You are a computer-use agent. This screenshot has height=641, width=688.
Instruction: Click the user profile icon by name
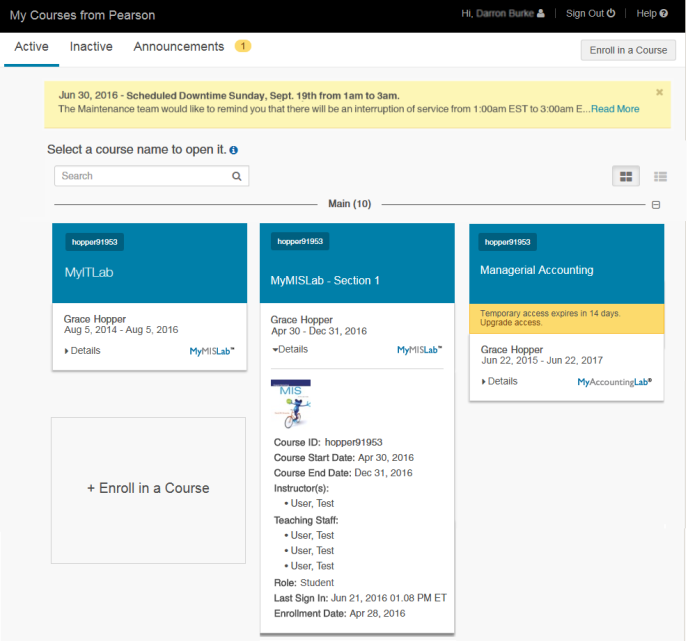click(541, 14)
